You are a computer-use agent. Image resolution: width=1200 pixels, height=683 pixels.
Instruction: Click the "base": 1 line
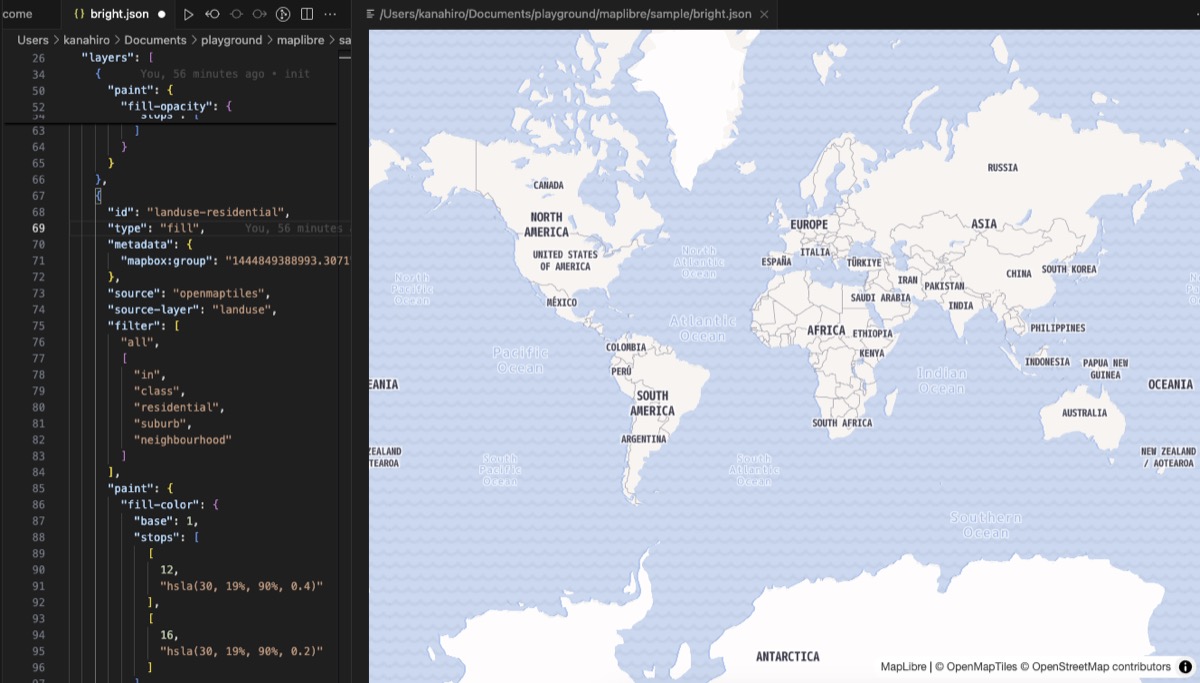coord(166,521)
